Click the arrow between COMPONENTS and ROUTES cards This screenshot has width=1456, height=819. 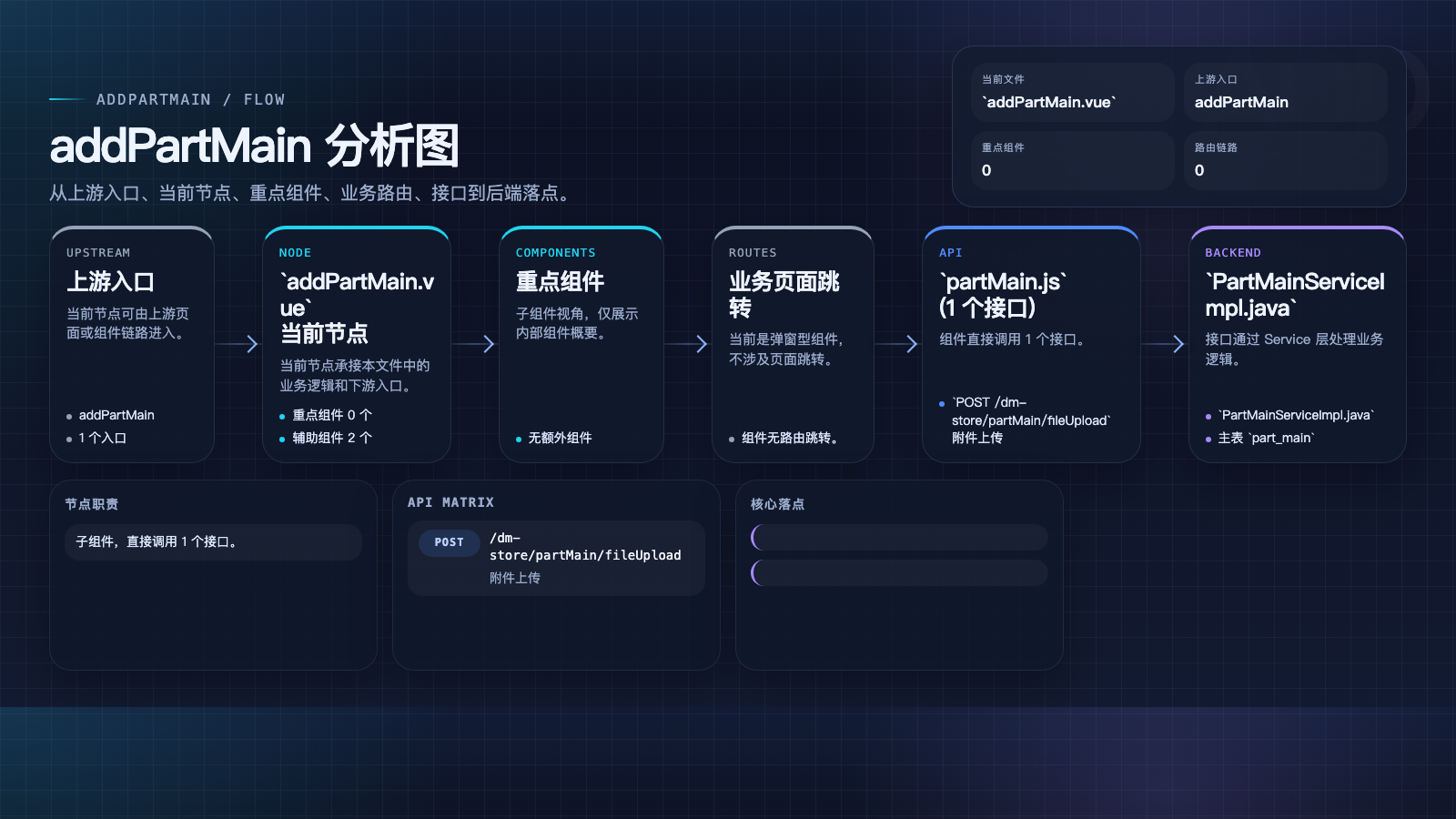[687, 344]
